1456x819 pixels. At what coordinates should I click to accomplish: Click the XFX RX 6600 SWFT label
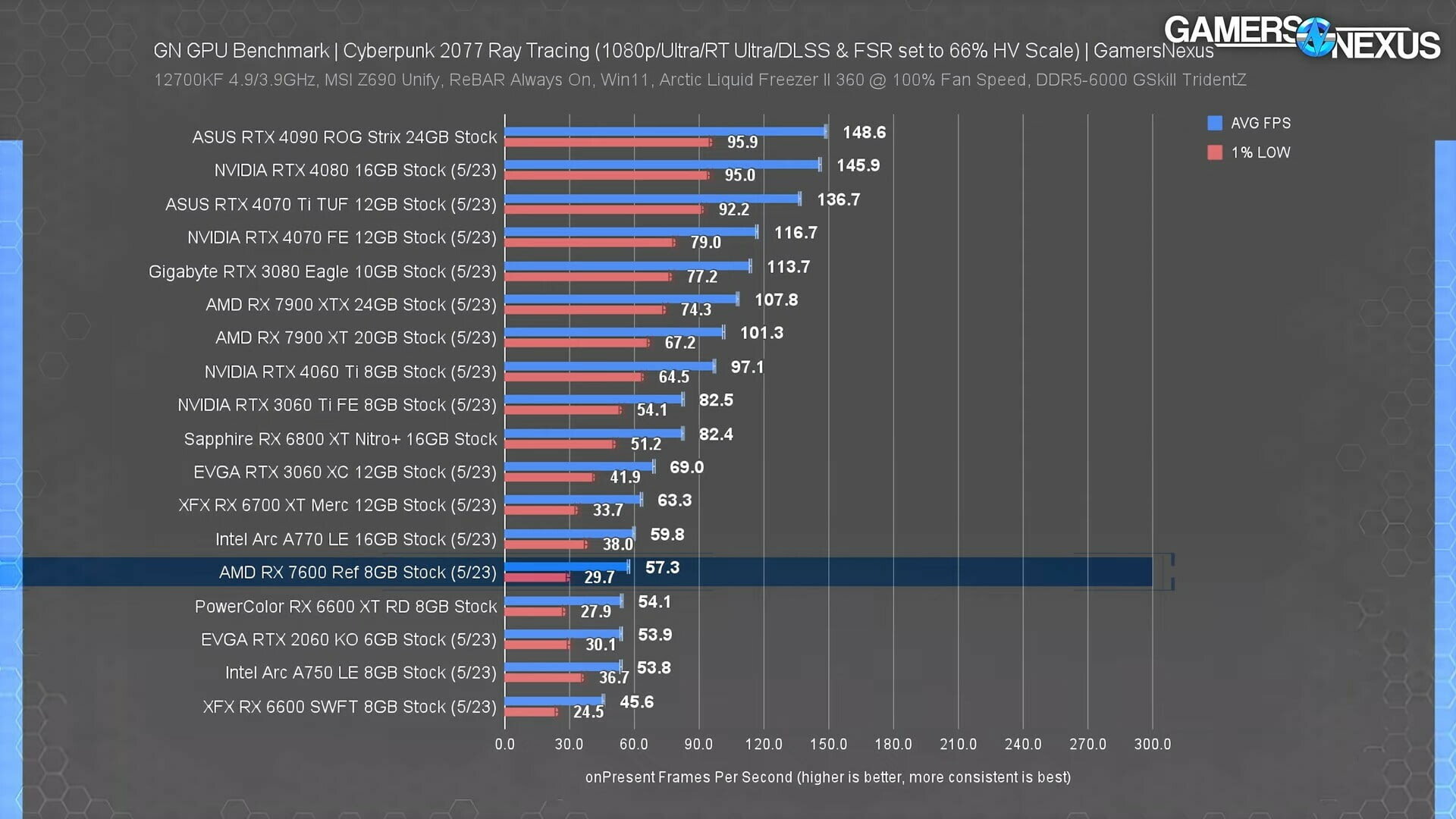[x=349, y=707]
